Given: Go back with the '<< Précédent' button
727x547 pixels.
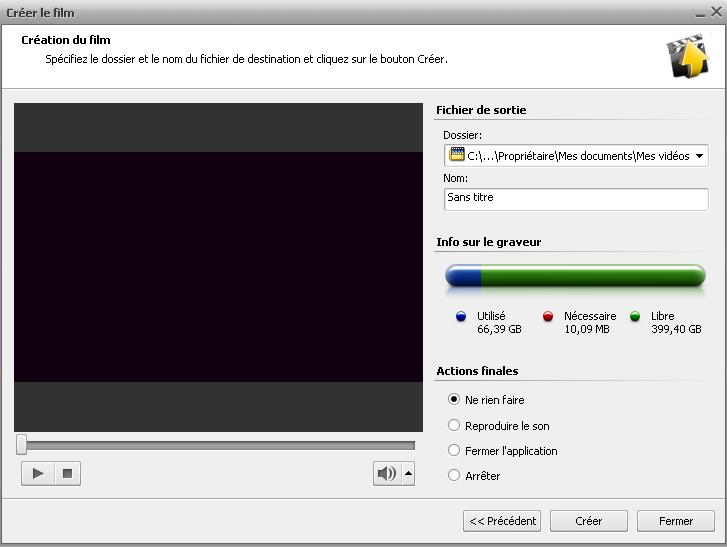Looking at the screenshot, I should pos(502,521).
